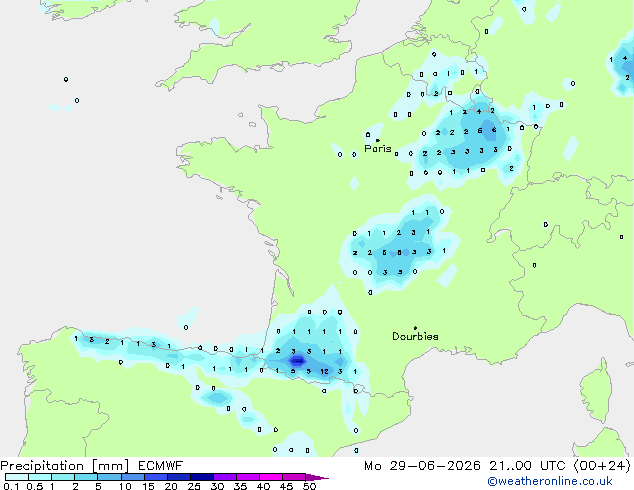The image size is (634, 490).
Task: Click the '0.1' legend scale label
Action: (11, 486)
